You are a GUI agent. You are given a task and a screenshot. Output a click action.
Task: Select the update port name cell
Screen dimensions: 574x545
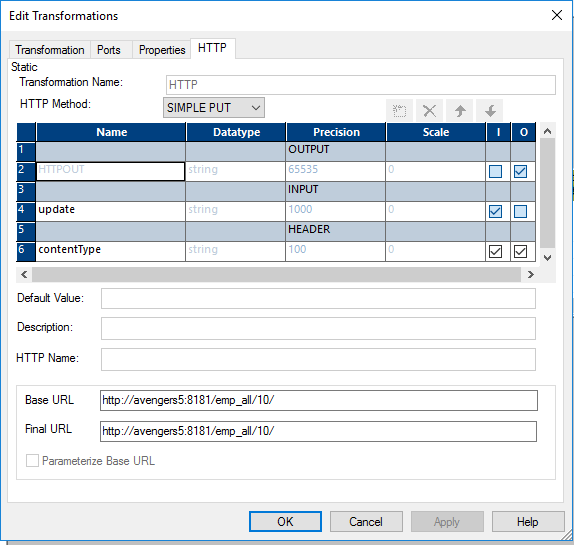[111, 211]
